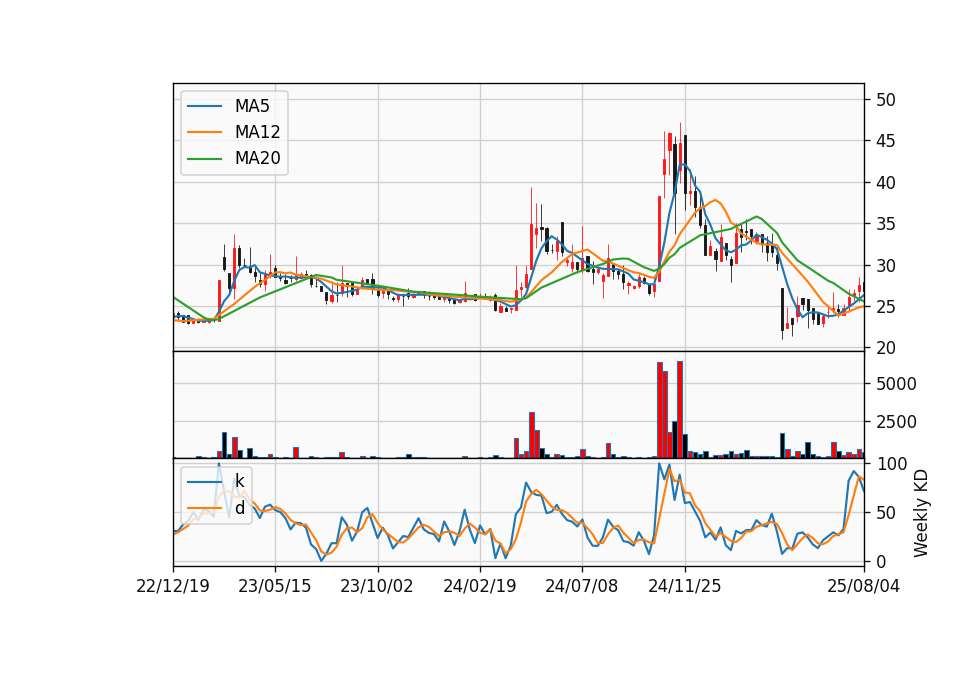Click the price axis value 25

pos(885,307)
